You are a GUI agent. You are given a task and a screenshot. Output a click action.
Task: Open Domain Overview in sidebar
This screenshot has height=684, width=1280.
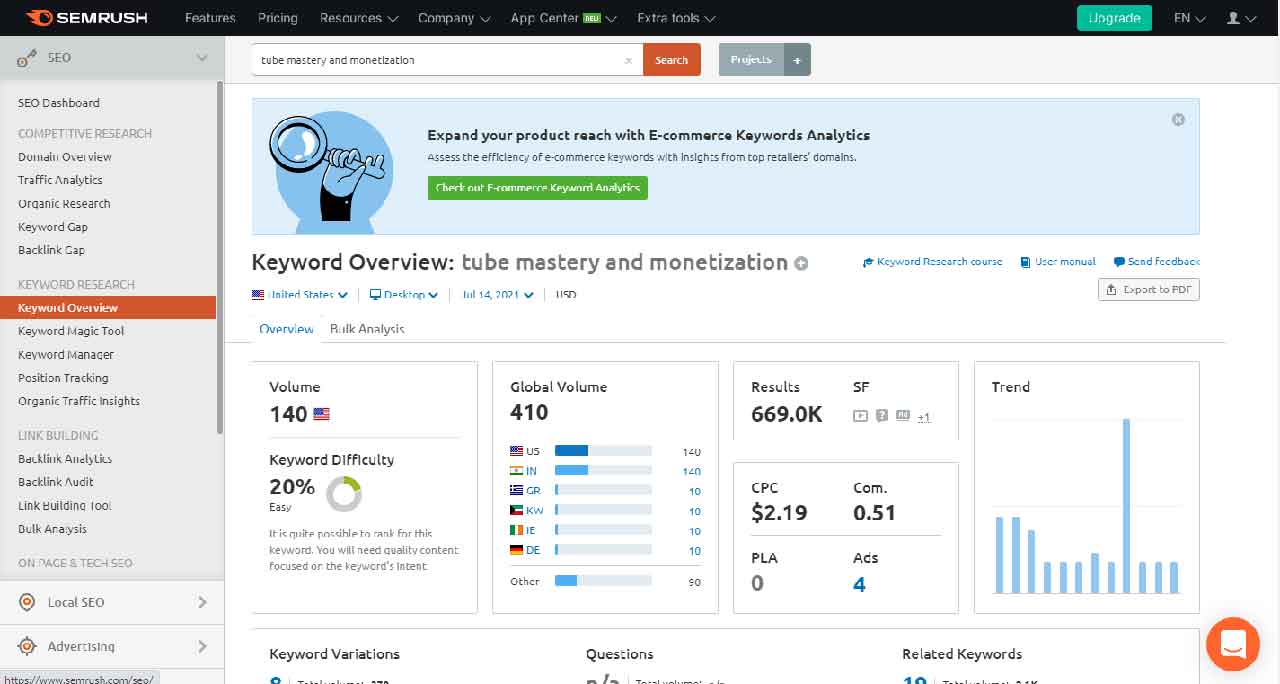(65, 157)
